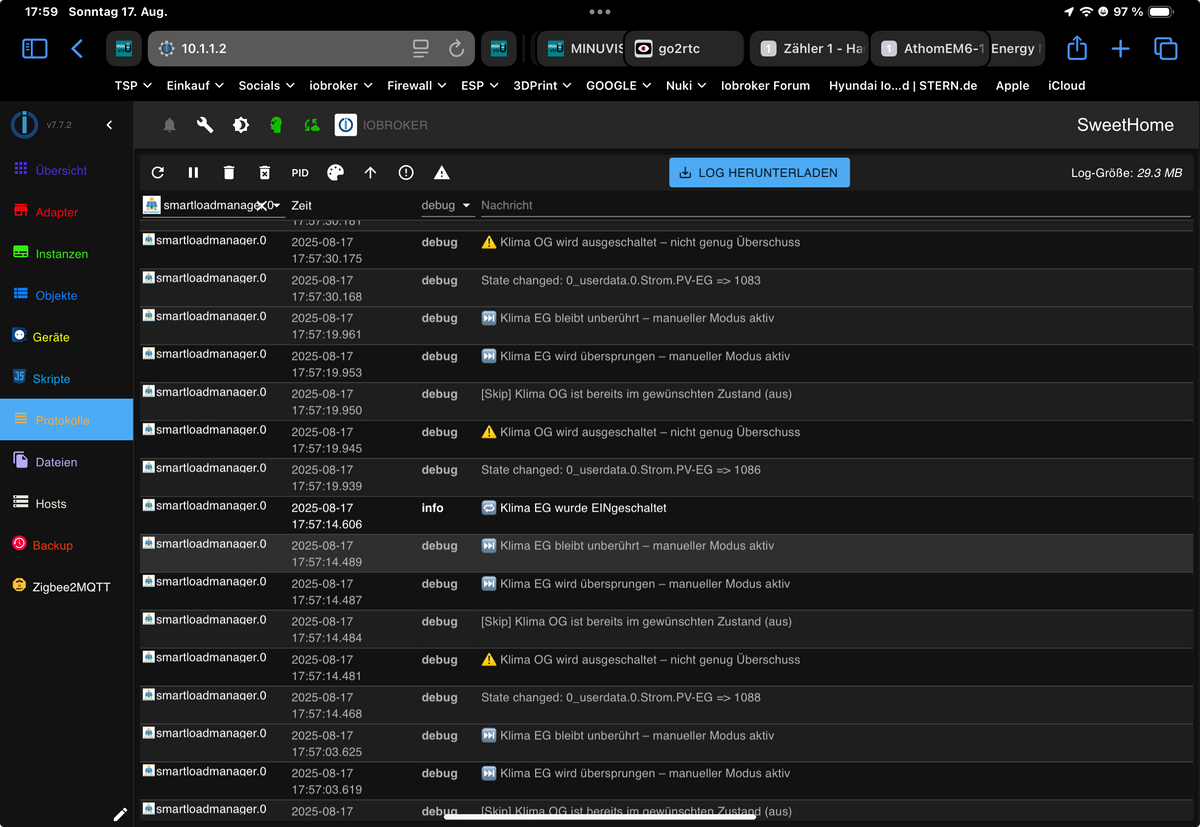Toggle expert mode head icon
The width and height of the screenshot is (1200, 827).
click(276, 125)
